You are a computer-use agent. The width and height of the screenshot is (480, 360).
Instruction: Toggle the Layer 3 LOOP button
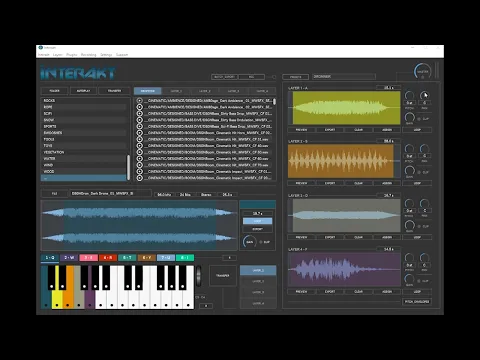pos(417,237)
